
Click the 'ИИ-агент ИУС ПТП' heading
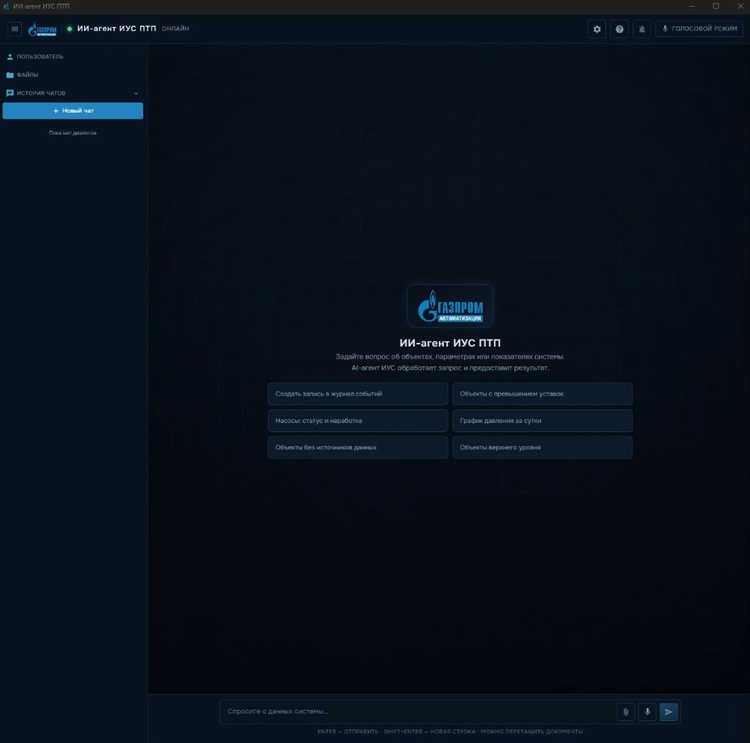tap(450, 343)
